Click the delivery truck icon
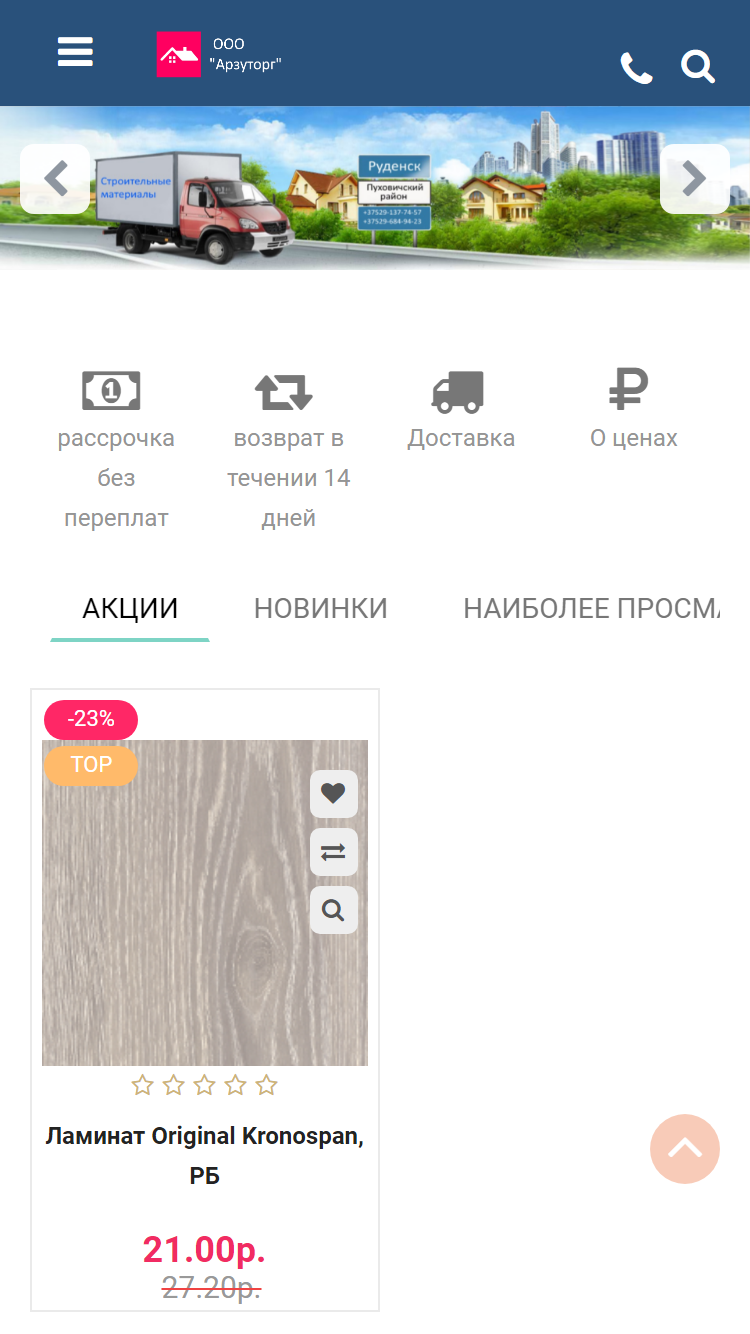The width and height of the screenshot is (750, 1334). click(458, 391)
